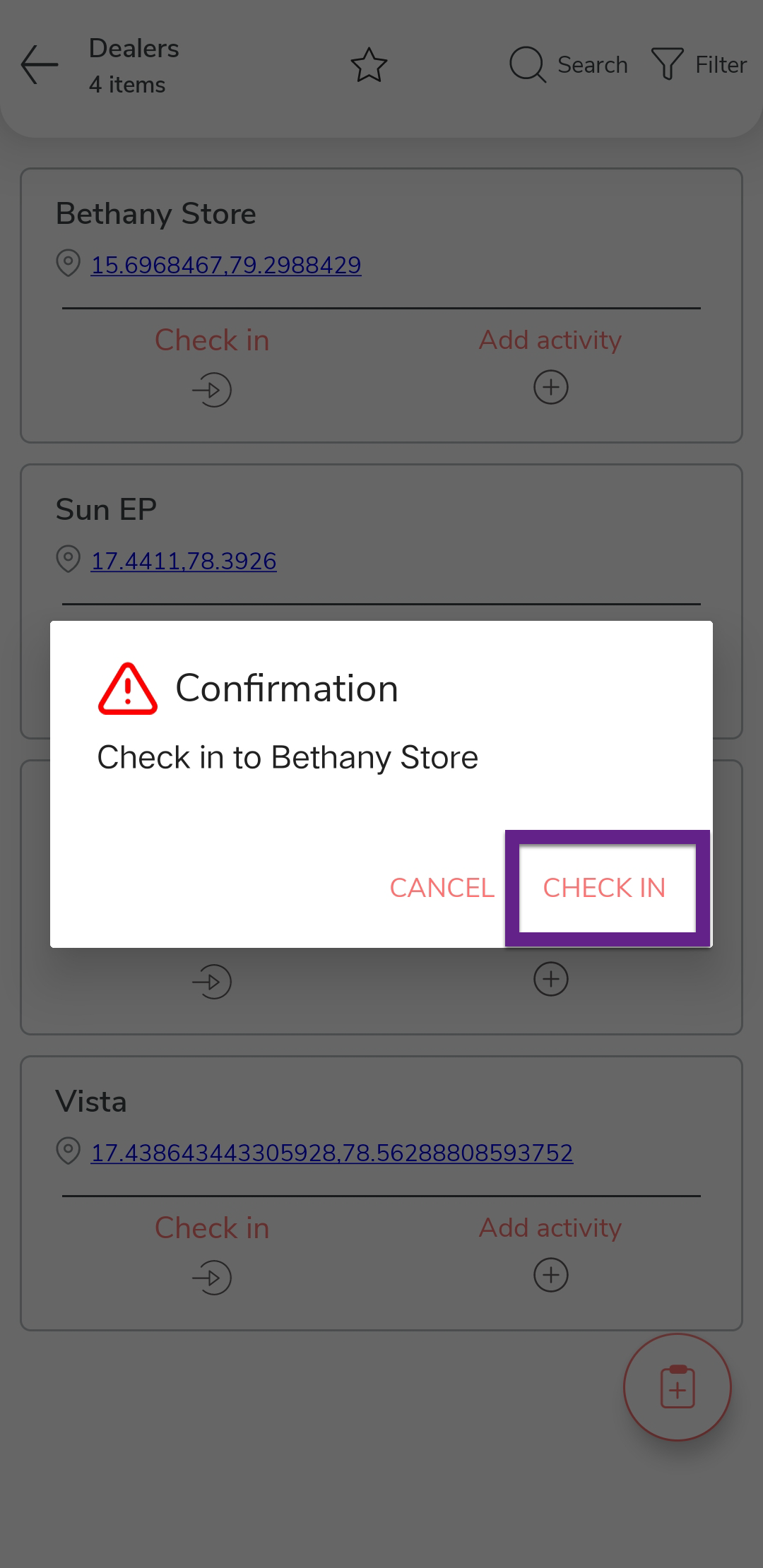Viewport: 763px width, 1568px height.
Task: Tap location pin icon for Sun EP
Action: (68, 560)
